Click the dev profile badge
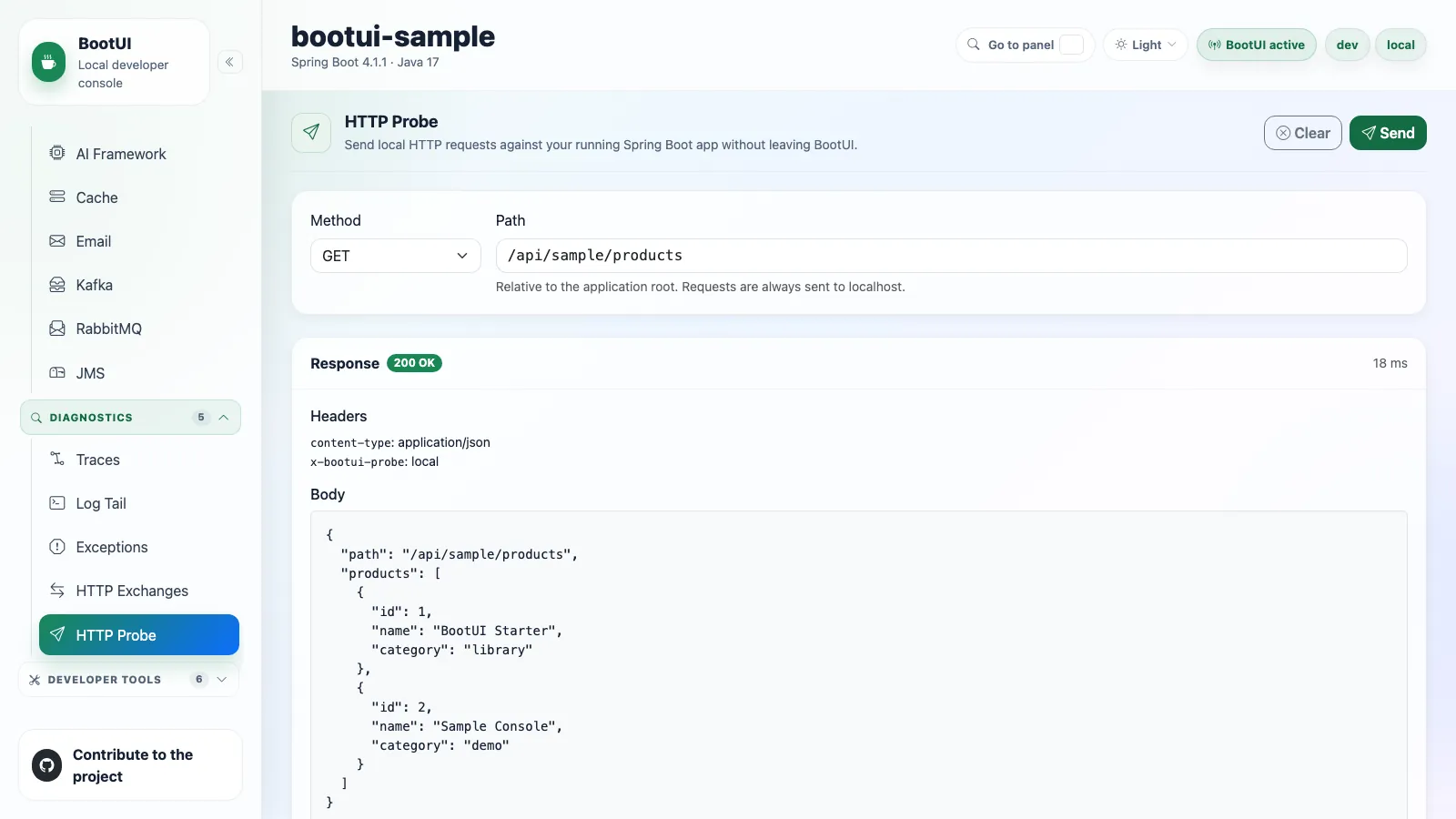The image size is (1456, 819). 1348,45
